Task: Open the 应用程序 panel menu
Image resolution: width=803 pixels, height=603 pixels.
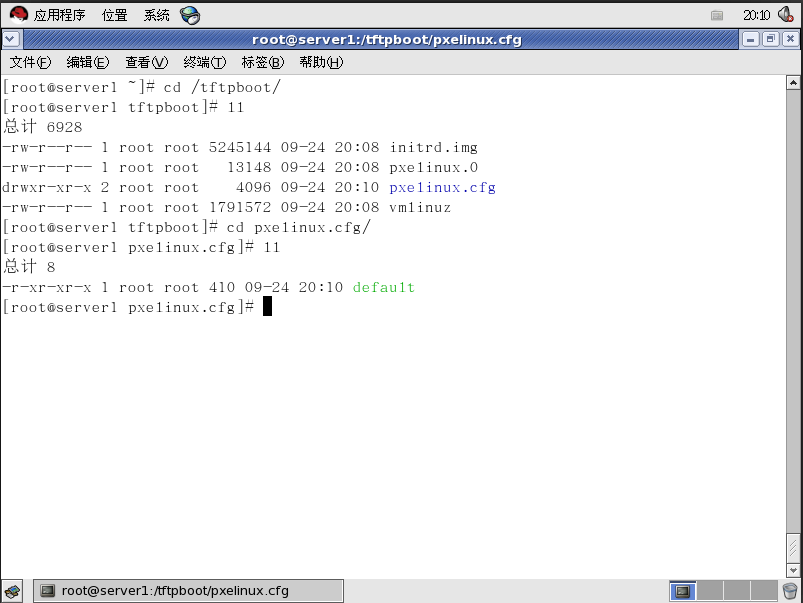Action: (x=59, y=15)
